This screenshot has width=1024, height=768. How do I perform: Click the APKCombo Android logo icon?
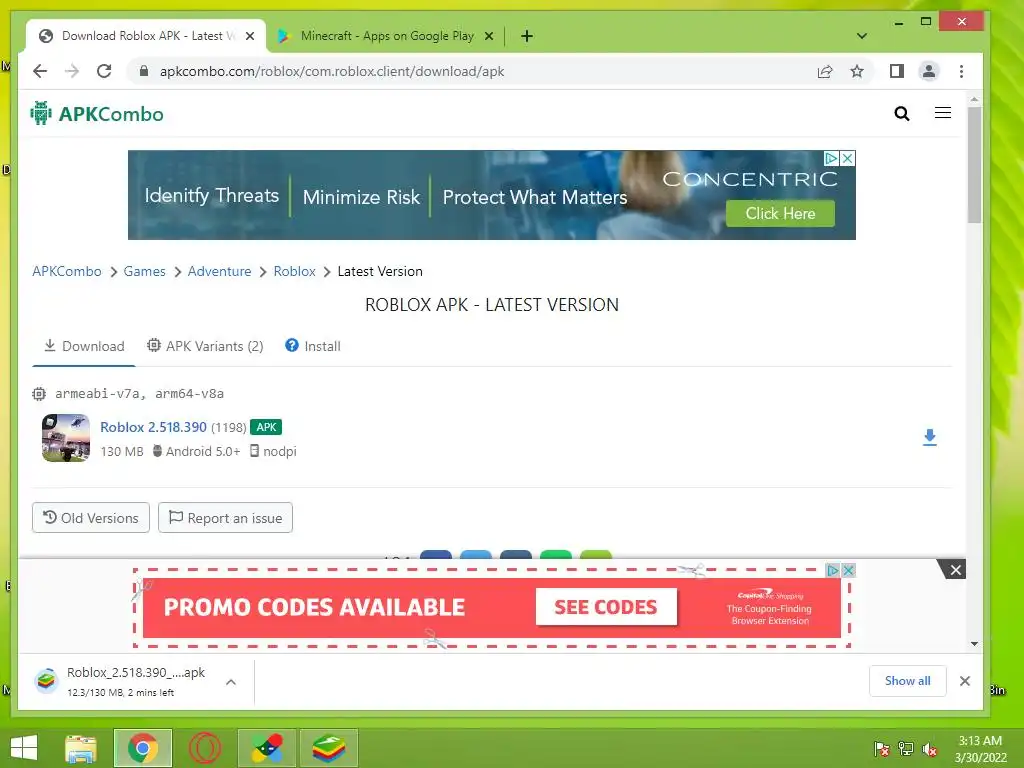point(40,113)
